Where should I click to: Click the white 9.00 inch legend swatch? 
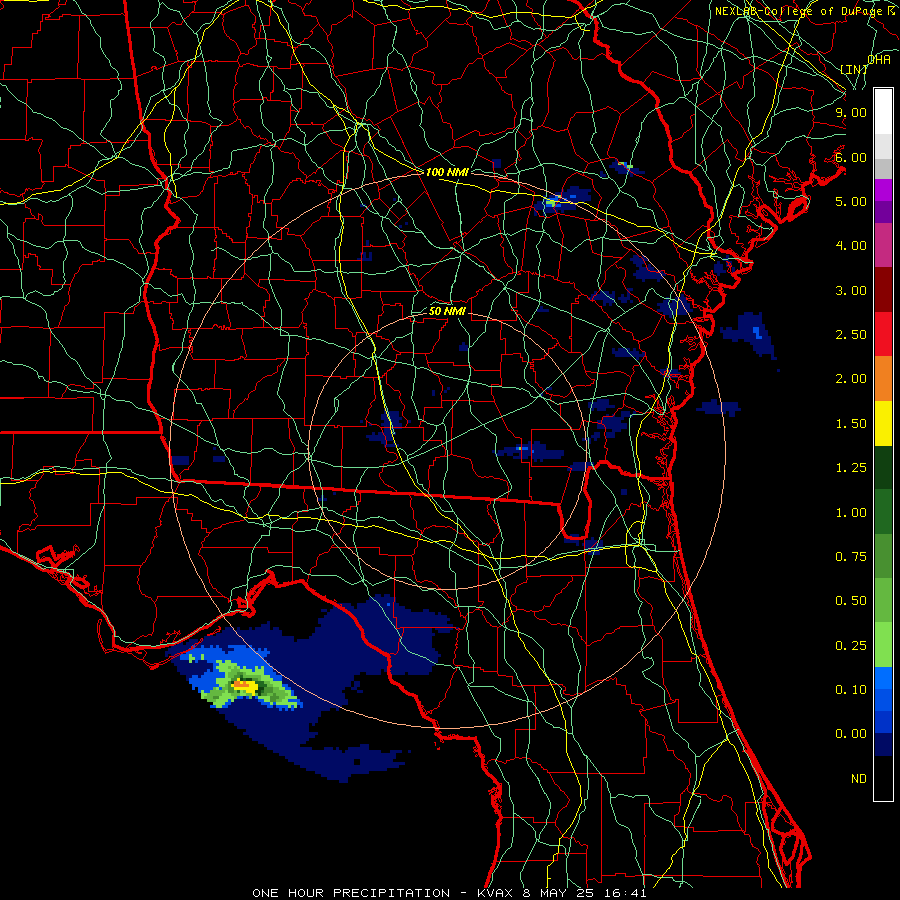tap(883, 111)
